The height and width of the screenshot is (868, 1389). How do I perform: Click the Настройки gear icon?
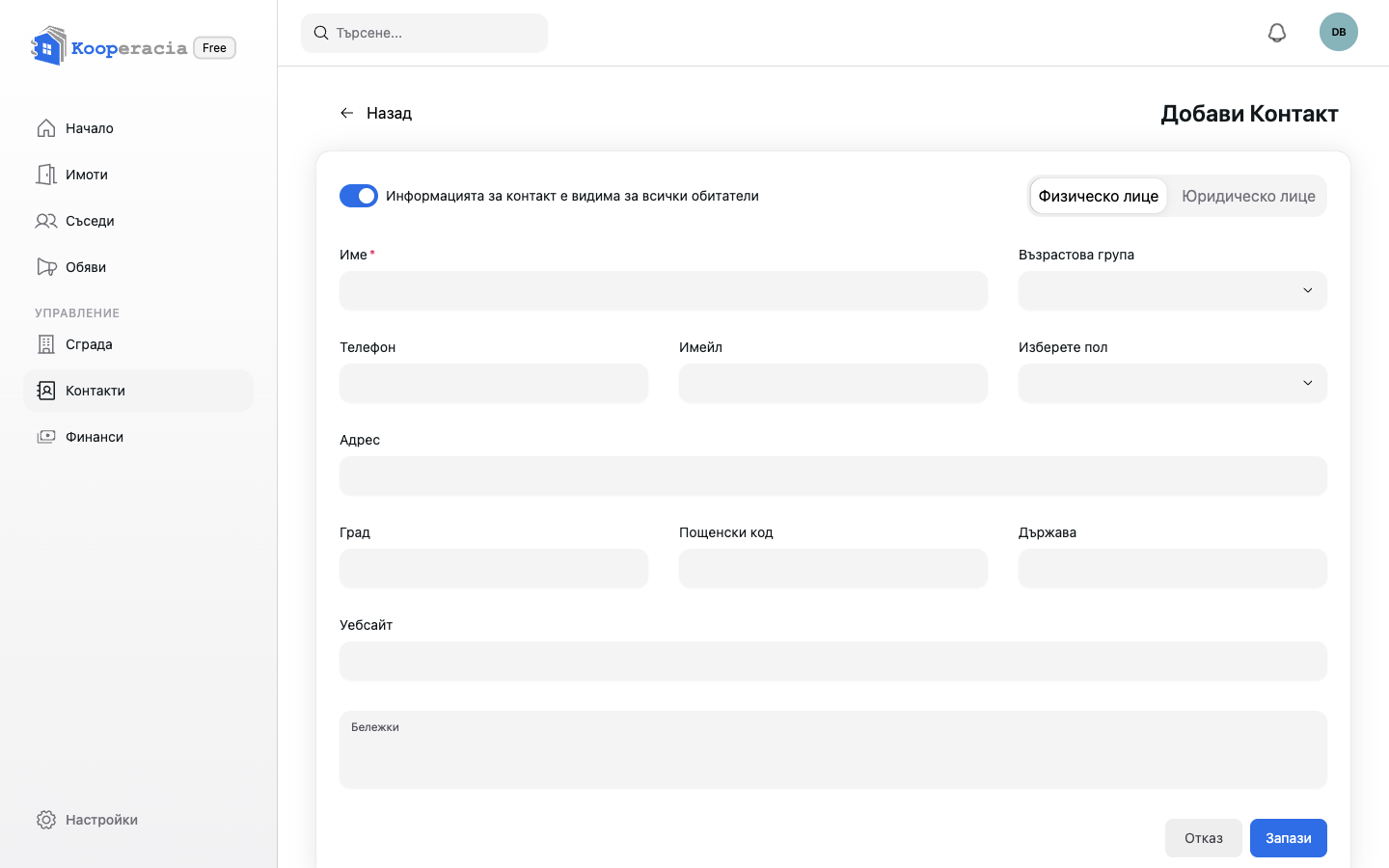click(x=46, y=820)
